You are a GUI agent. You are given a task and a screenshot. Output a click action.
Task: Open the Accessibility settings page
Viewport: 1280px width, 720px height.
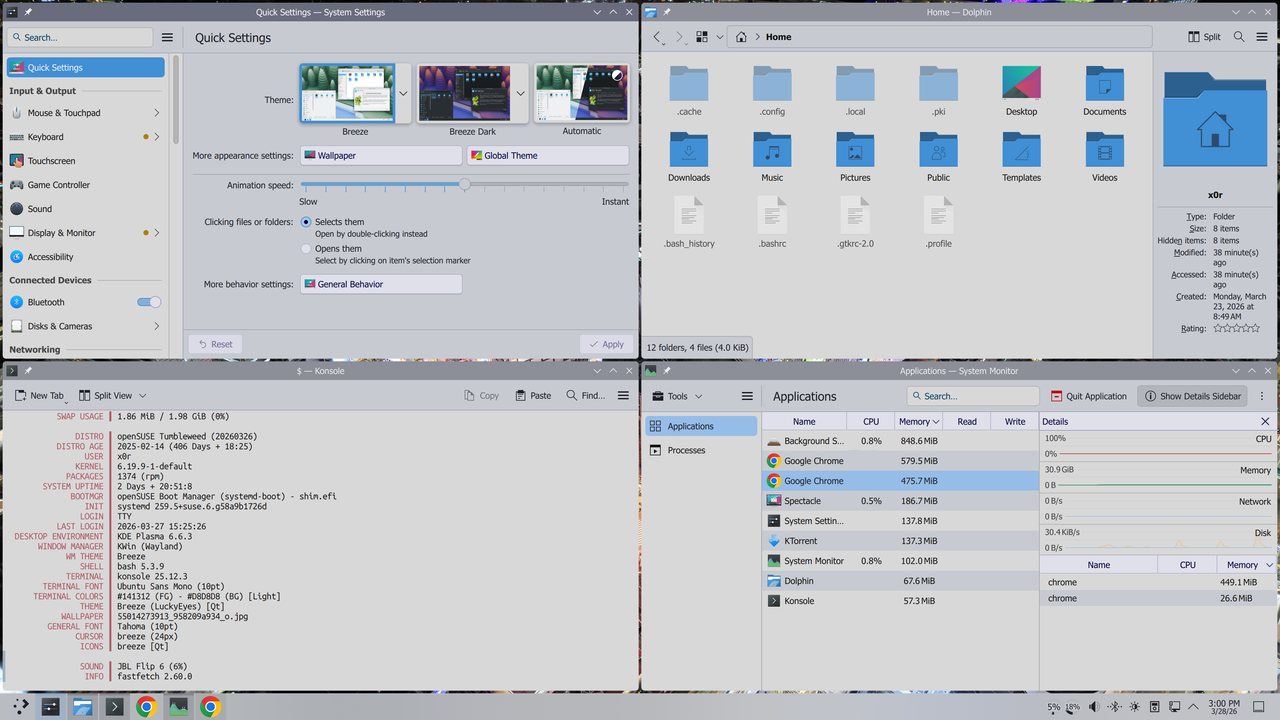point(85,257)
